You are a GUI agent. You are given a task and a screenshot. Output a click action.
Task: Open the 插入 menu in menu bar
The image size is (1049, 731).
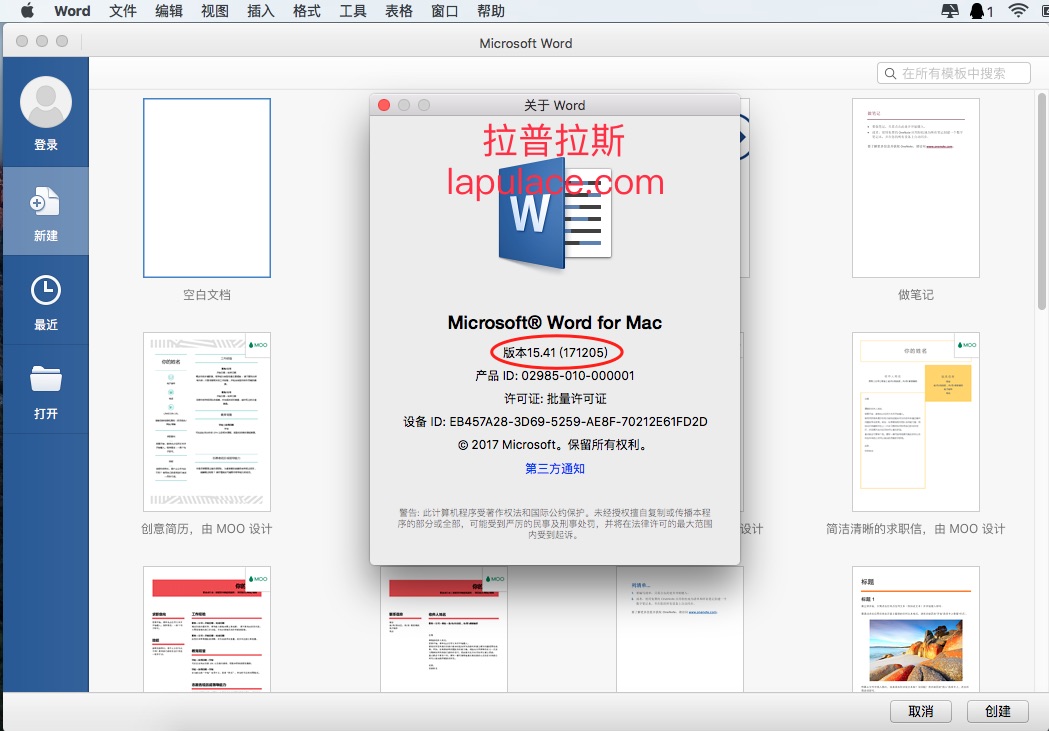pos(260,11)
